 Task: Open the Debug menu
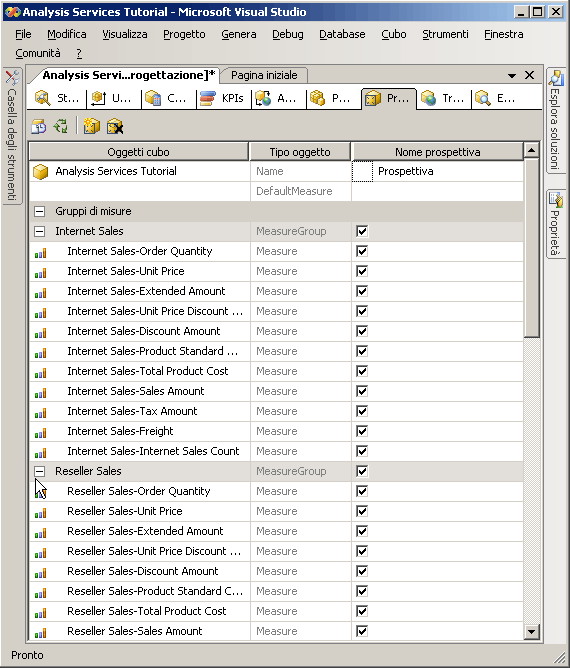tap(288, 34)
